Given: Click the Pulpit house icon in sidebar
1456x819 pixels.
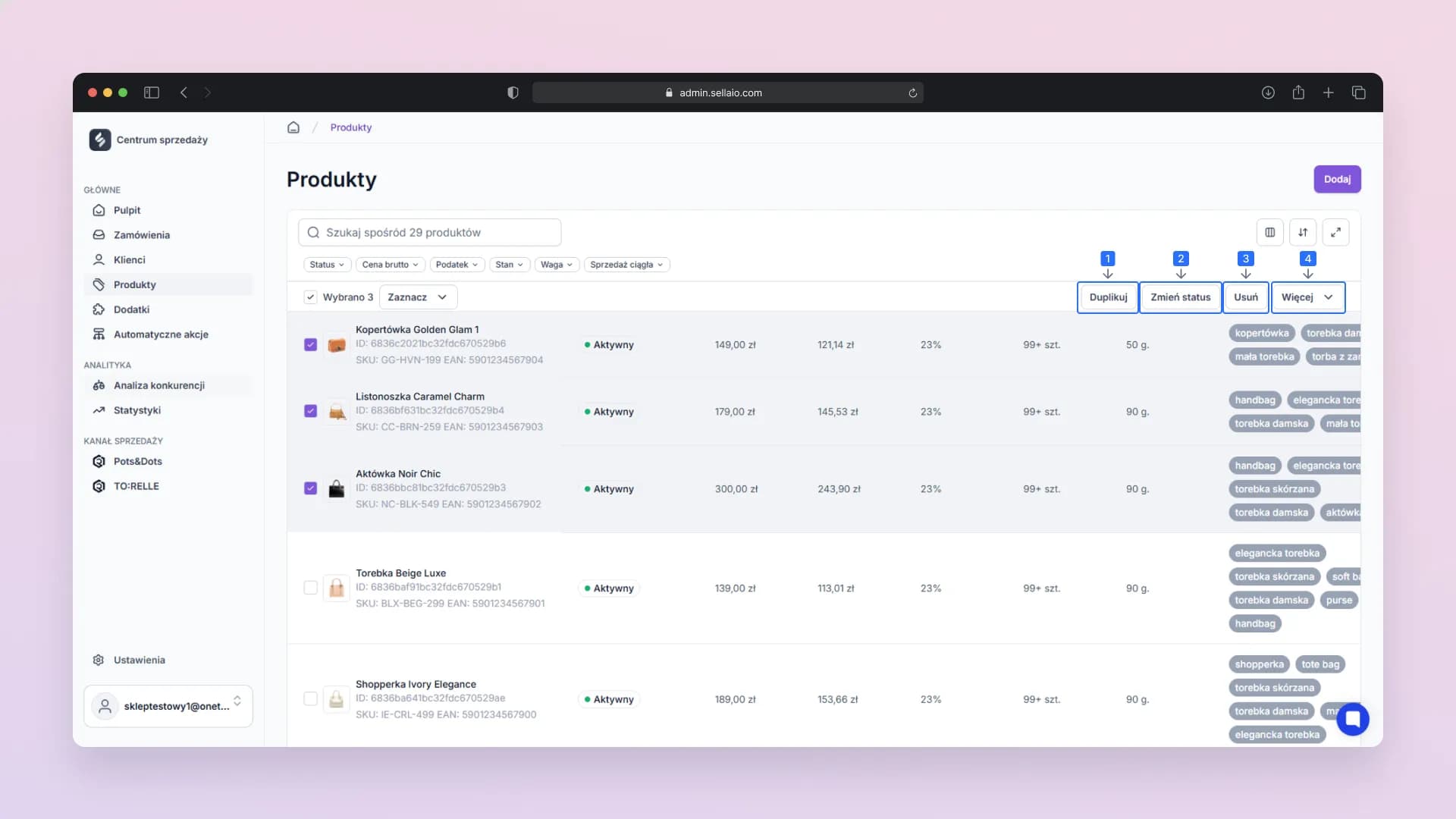Looking at the screenshot, I should 99,210.
